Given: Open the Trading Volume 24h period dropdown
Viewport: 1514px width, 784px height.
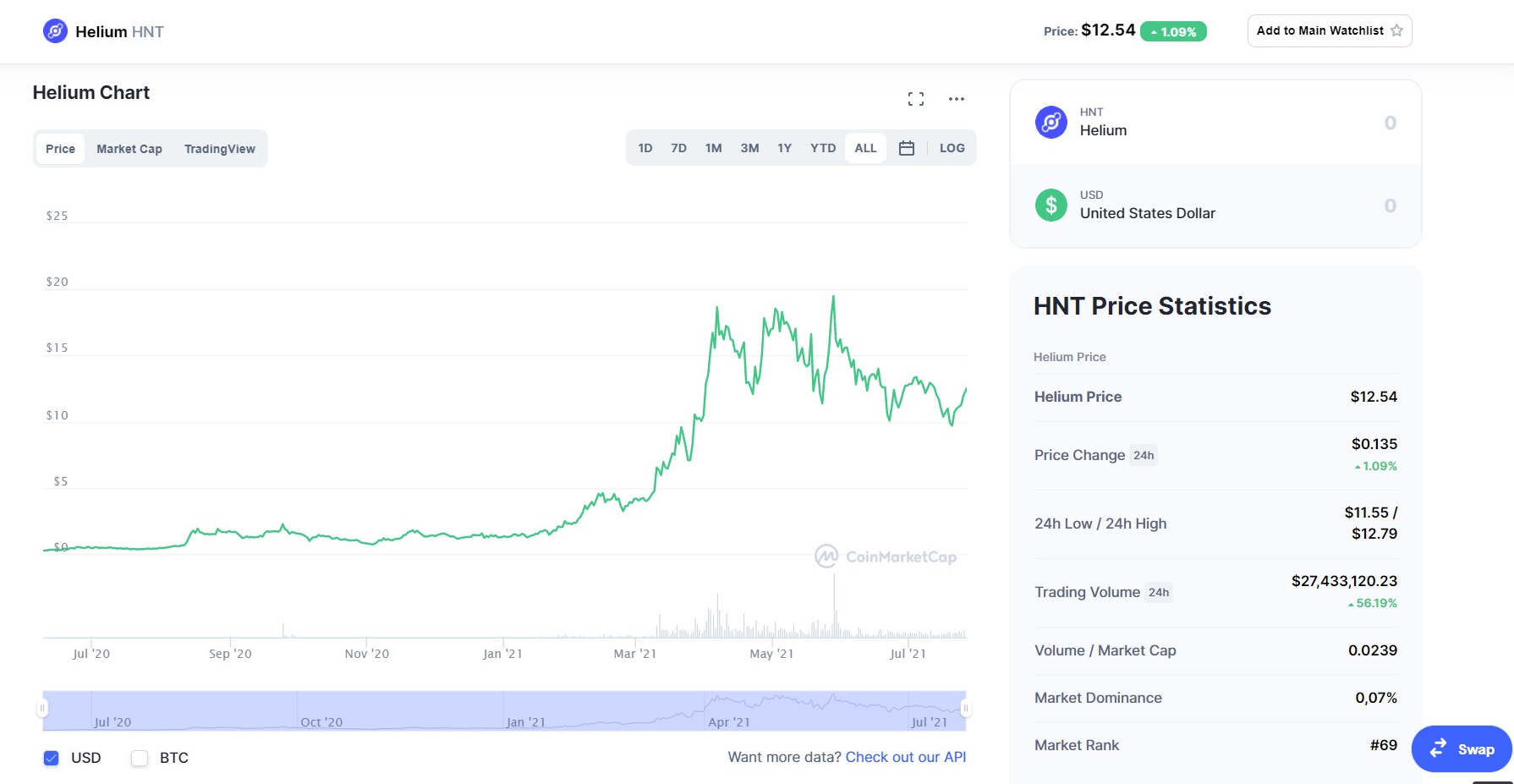Looking at the screenshot, I should [x=1159, y=592].
